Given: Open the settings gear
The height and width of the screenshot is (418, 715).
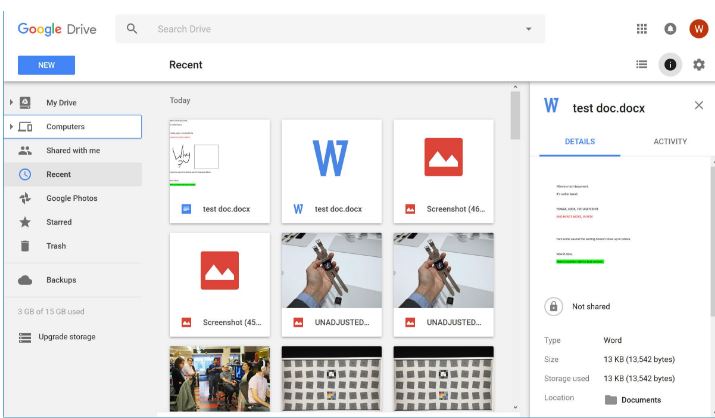Looking at the screenshot, I should point(699,65).
